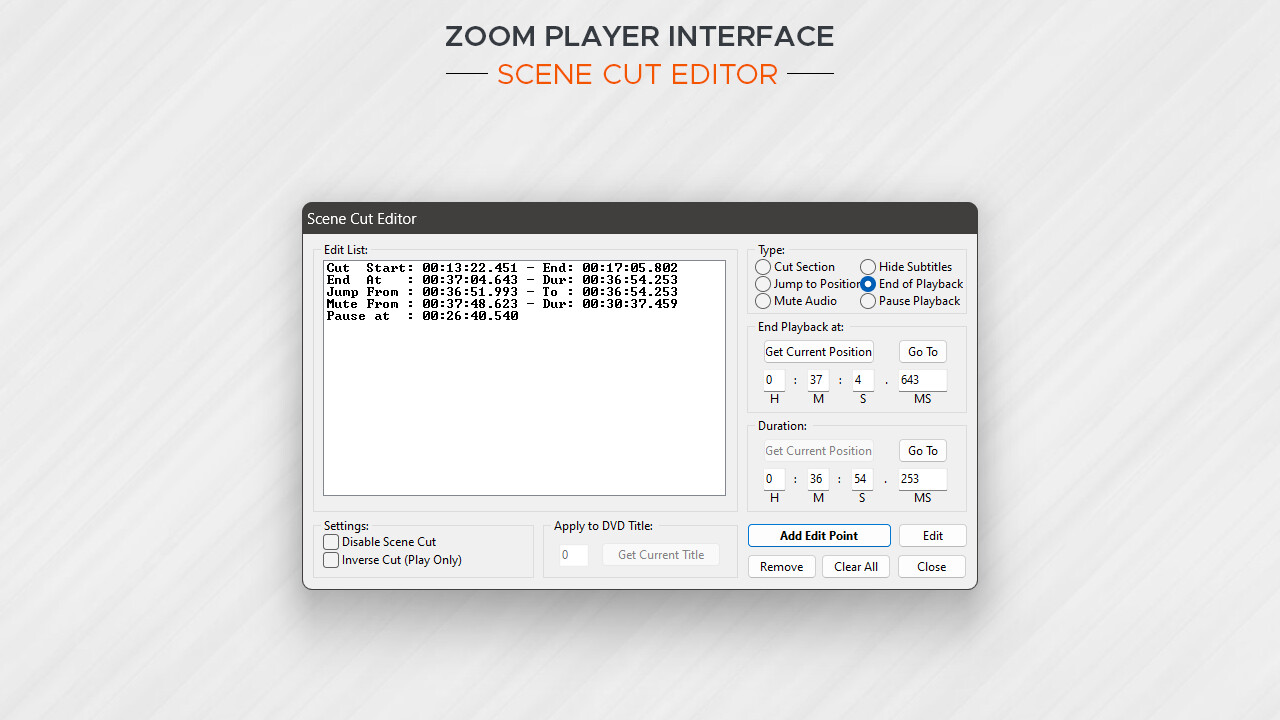
Task: Enable the Disable Scene Cut setting
Action: click(331, 542)
